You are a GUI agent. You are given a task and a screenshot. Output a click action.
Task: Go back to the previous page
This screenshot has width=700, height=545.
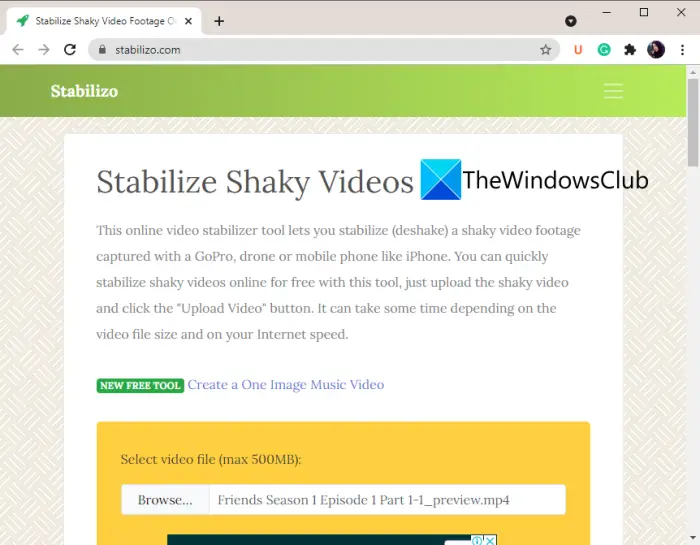pyautogui.click(x=18, y=50)
